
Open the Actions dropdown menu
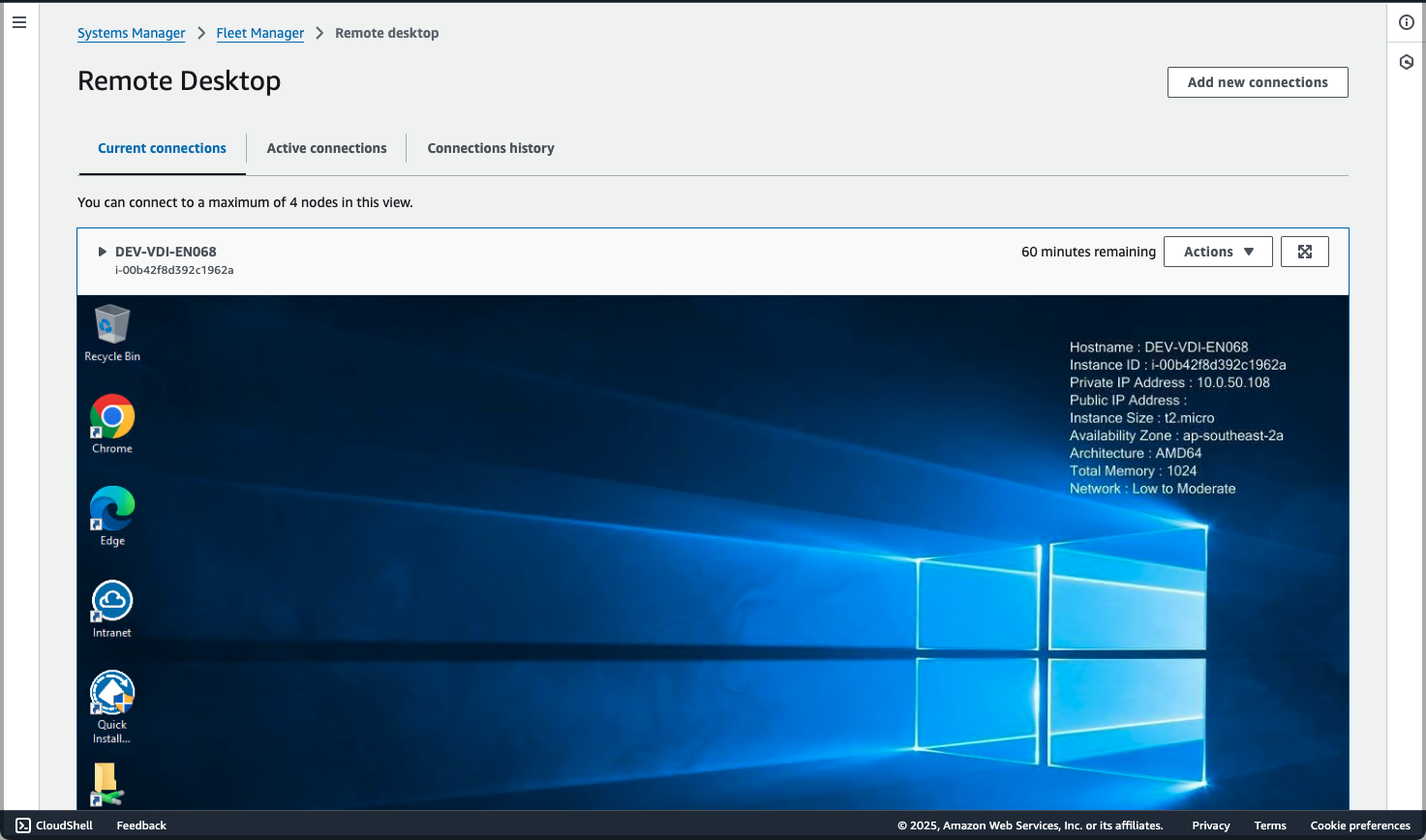click(1217, 252)
